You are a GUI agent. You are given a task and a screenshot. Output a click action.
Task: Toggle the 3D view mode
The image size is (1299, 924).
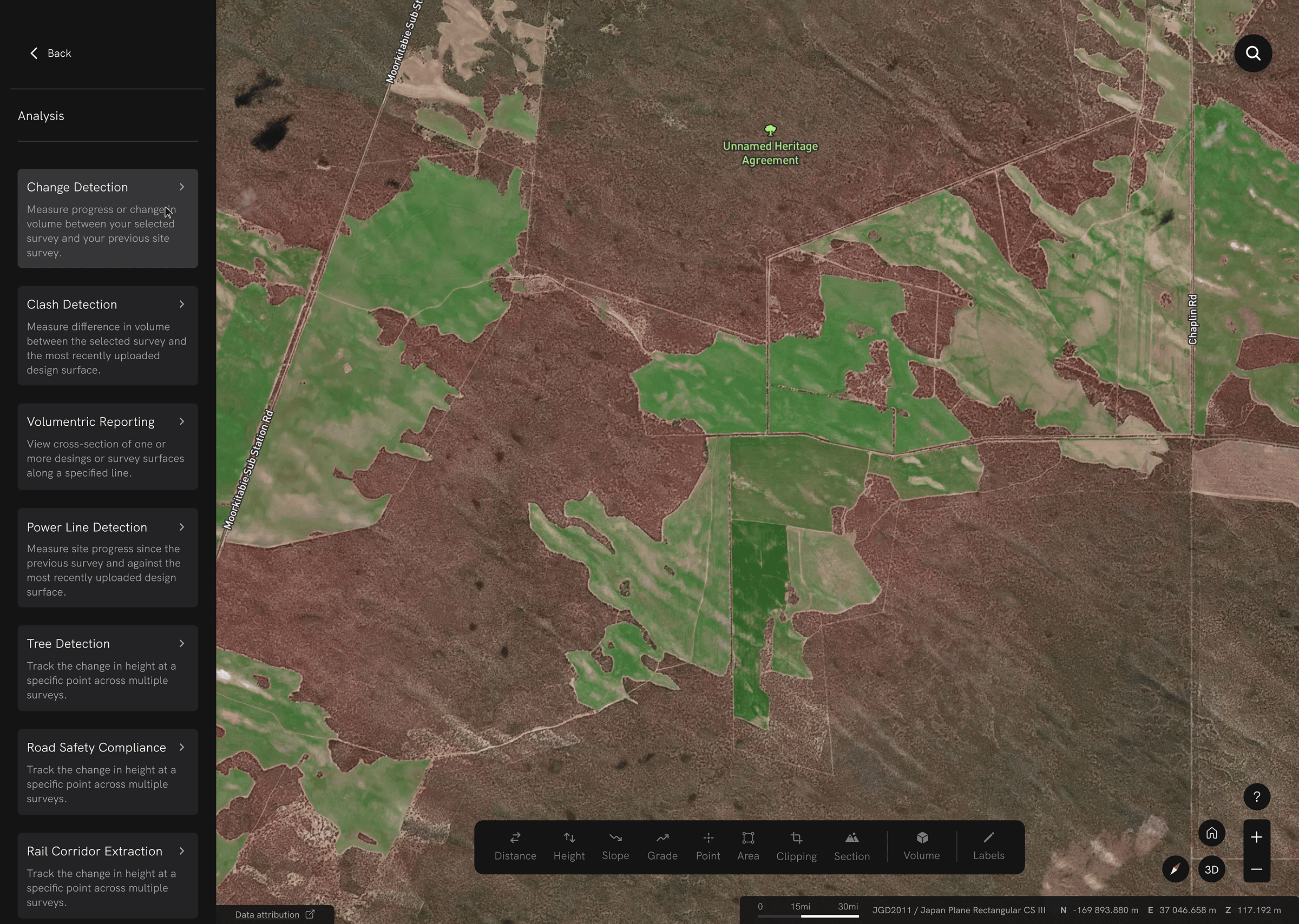(x=1211, y=869)
